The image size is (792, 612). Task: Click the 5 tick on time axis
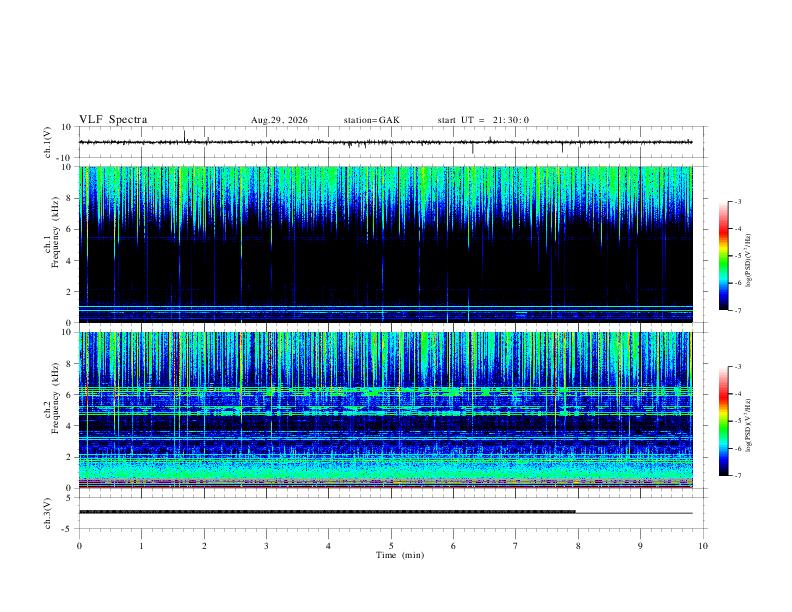[x=391, y=546]
